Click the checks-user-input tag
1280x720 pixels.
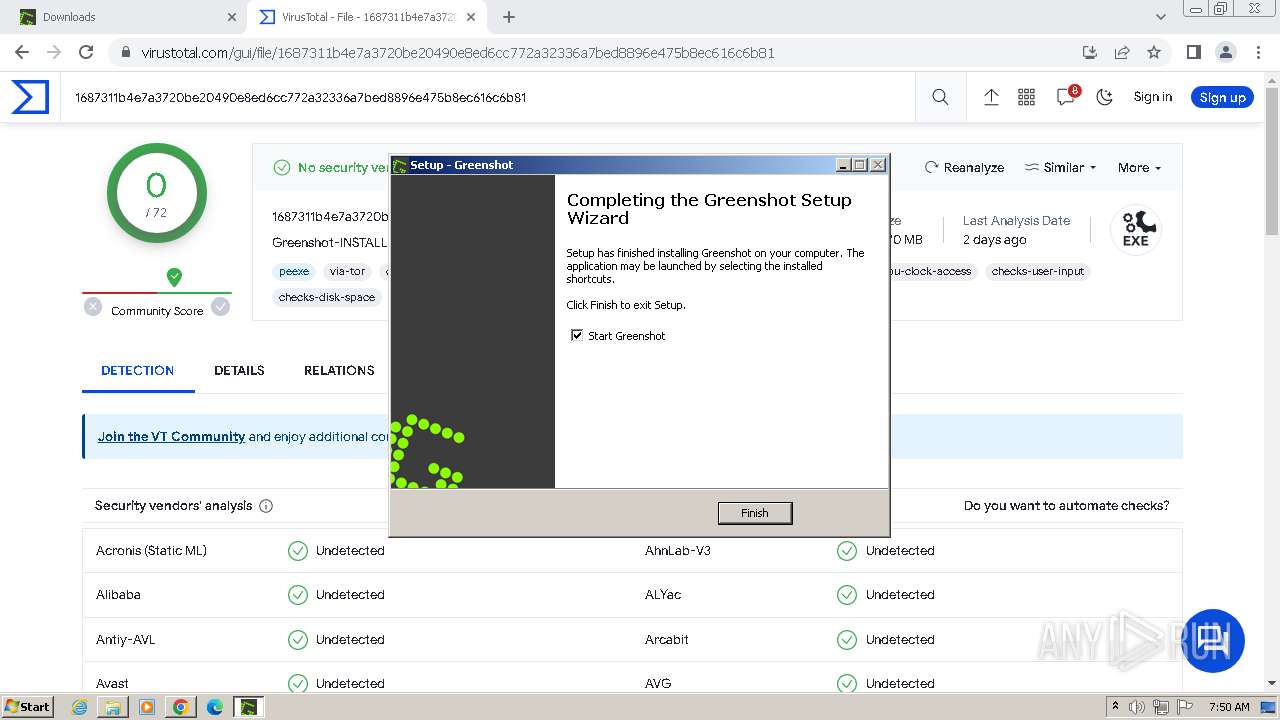[x=1038, y=271]
